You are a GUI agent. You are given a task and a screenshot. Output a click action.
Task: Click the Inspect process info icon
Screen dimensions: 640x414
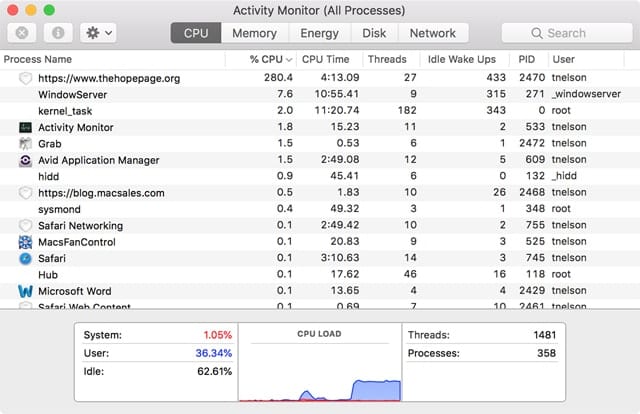click(x=57, y=33)
